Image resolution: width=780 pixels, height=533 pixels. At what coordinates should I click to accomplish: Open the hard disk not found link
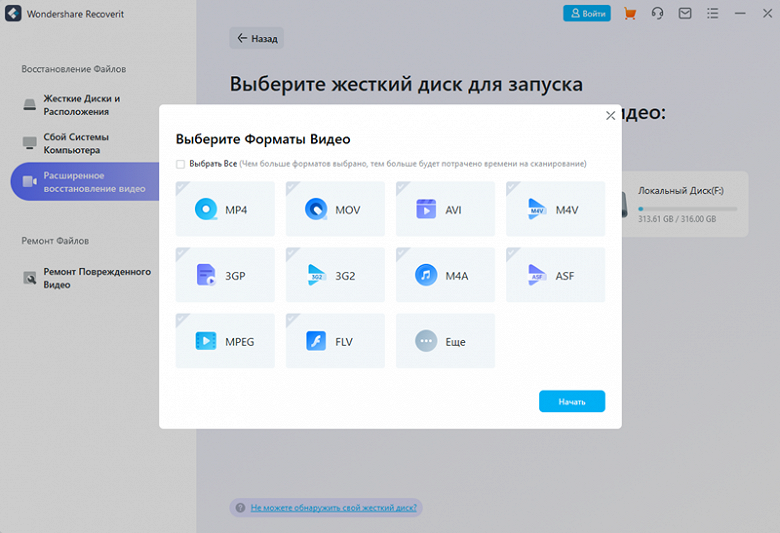(334, 508)
